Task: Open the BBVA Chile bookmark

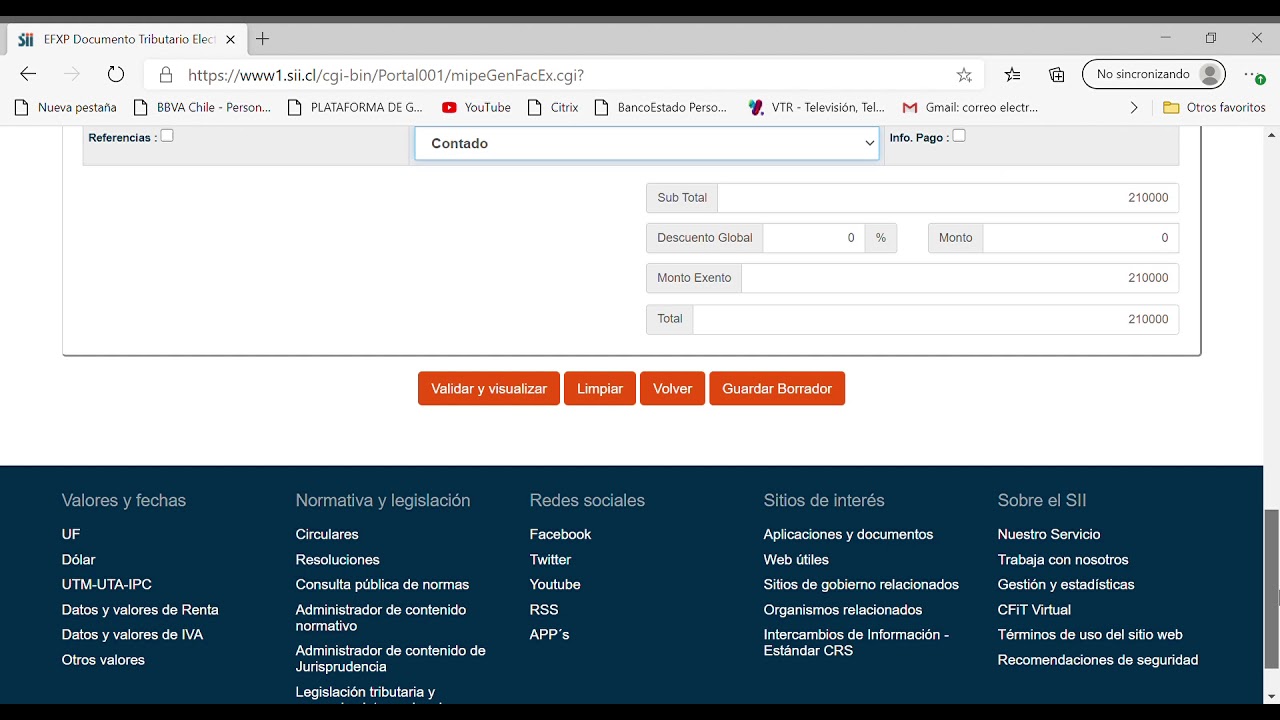Action: click(x=202, y=108)
